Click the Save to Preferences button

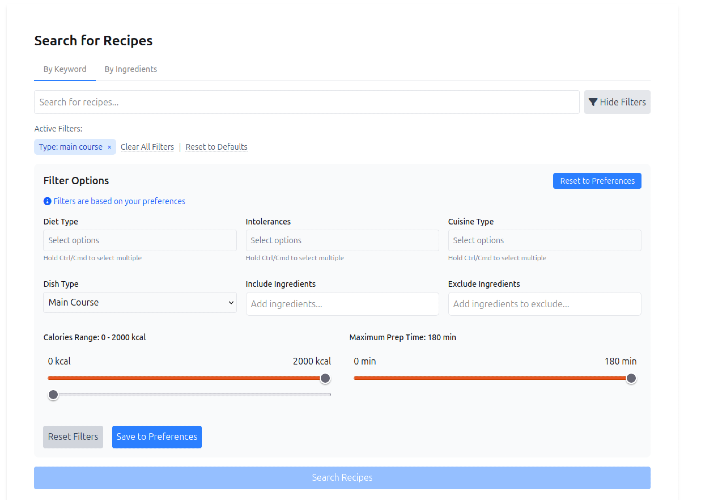157,437
